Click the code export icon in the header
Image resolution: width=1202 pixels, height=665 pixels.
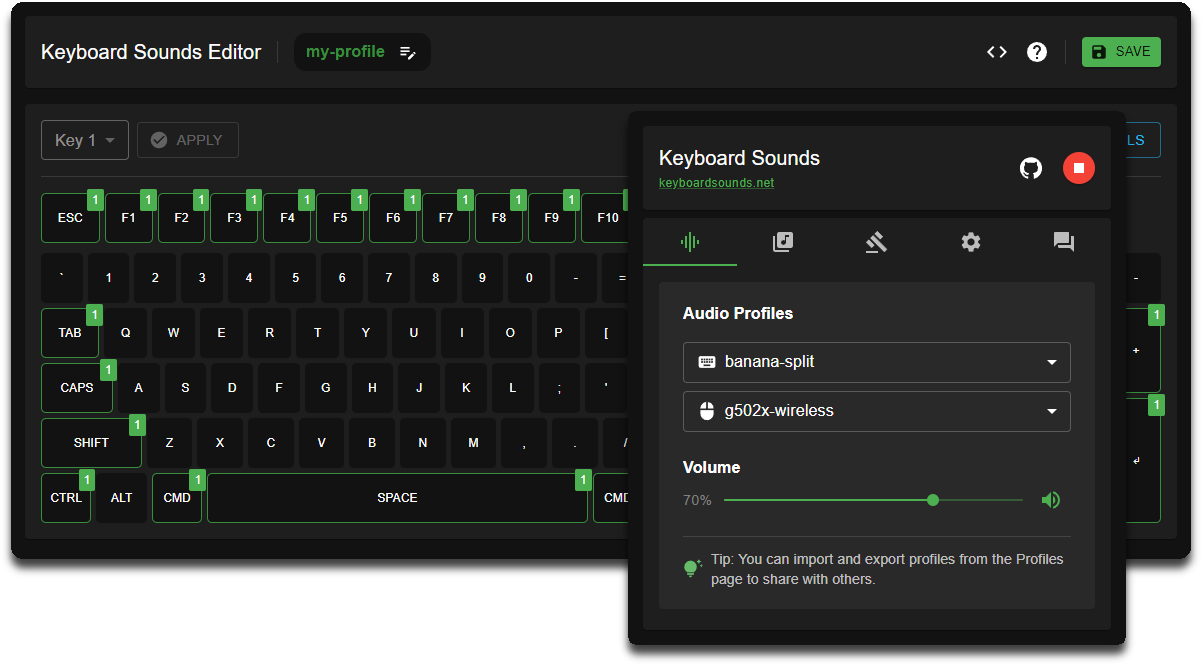click(x=996, y=51)
